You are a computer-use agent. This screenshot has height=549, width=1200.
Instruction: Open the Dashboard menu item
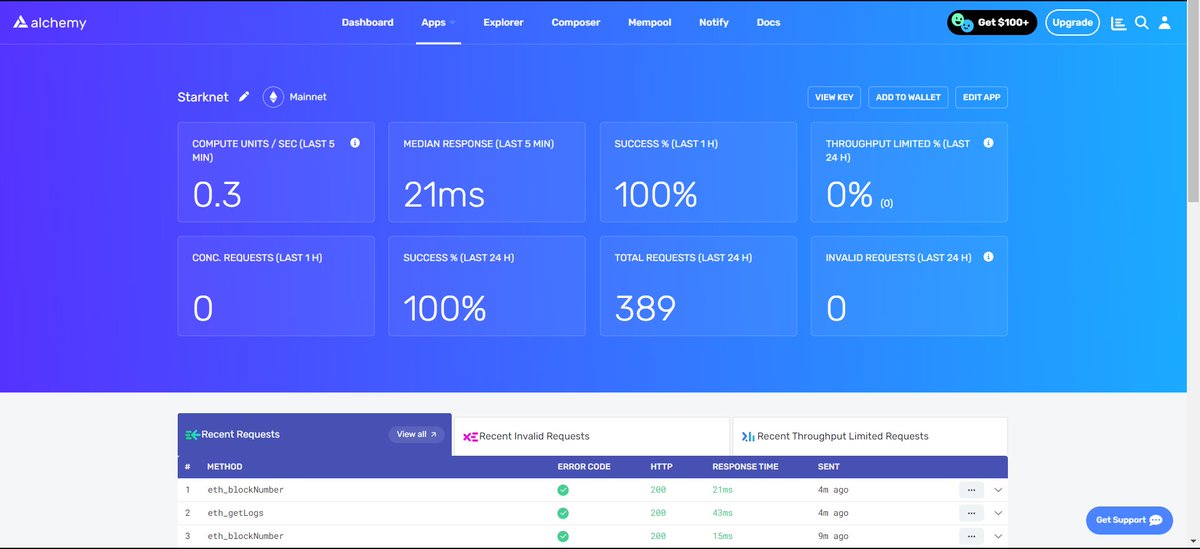point(367,22)
